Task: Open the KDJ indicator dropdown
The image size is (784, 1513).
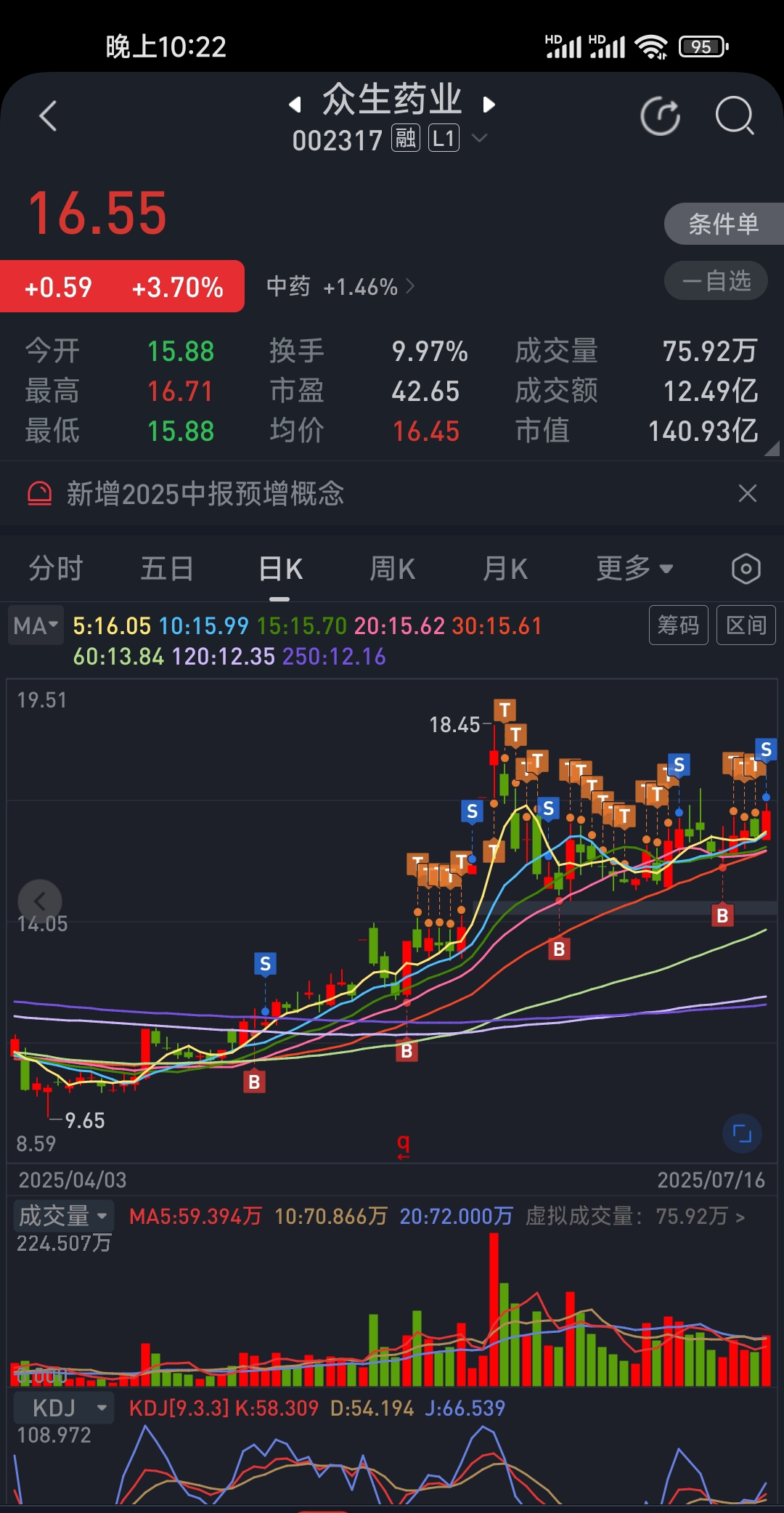Action: pos(63,1408)
